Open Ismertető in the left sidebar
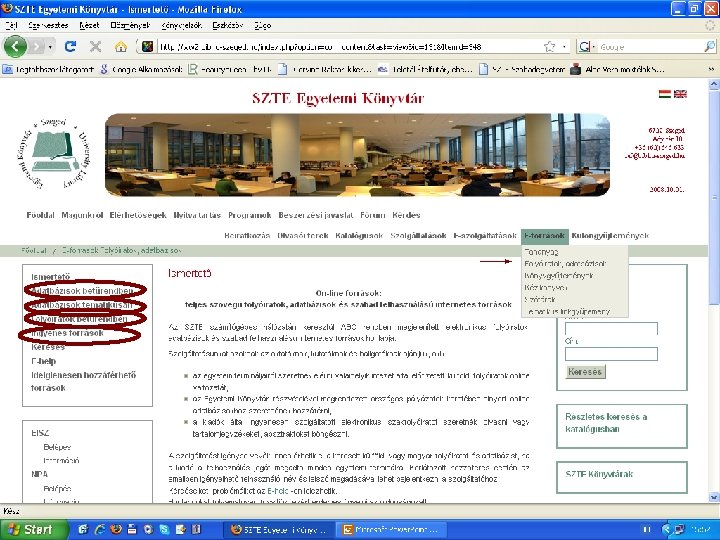720x540 pixels. 51,277
